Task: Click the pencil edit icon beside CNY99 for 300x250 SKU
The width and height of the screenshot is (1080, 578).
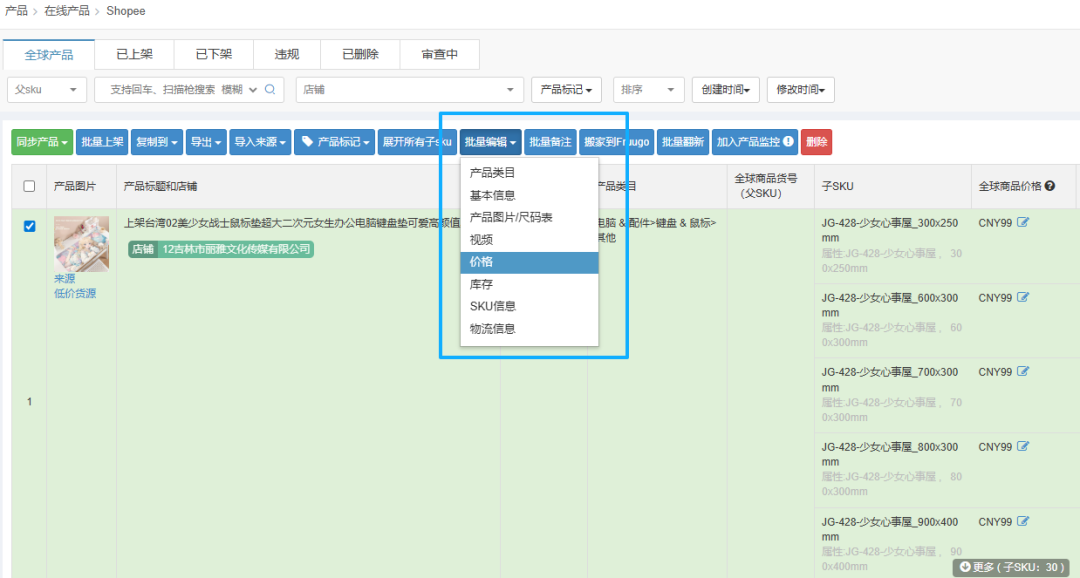Action: pyautogui.click(x=1022, y=222)
